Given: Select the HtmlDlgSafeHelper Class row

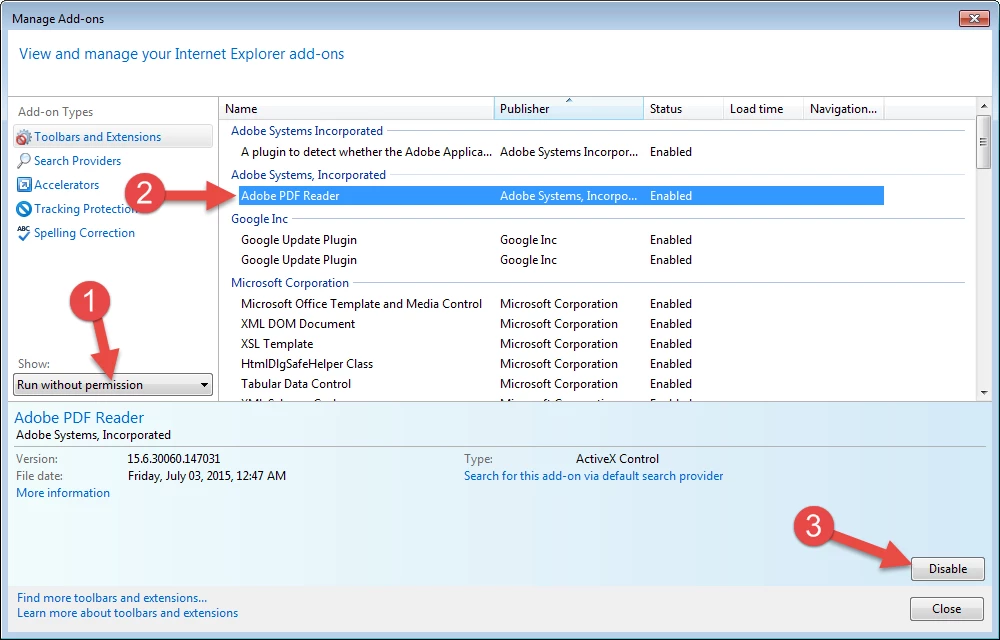Looking at the screenshot, I should pyautogui.click(x=561, y=363).
